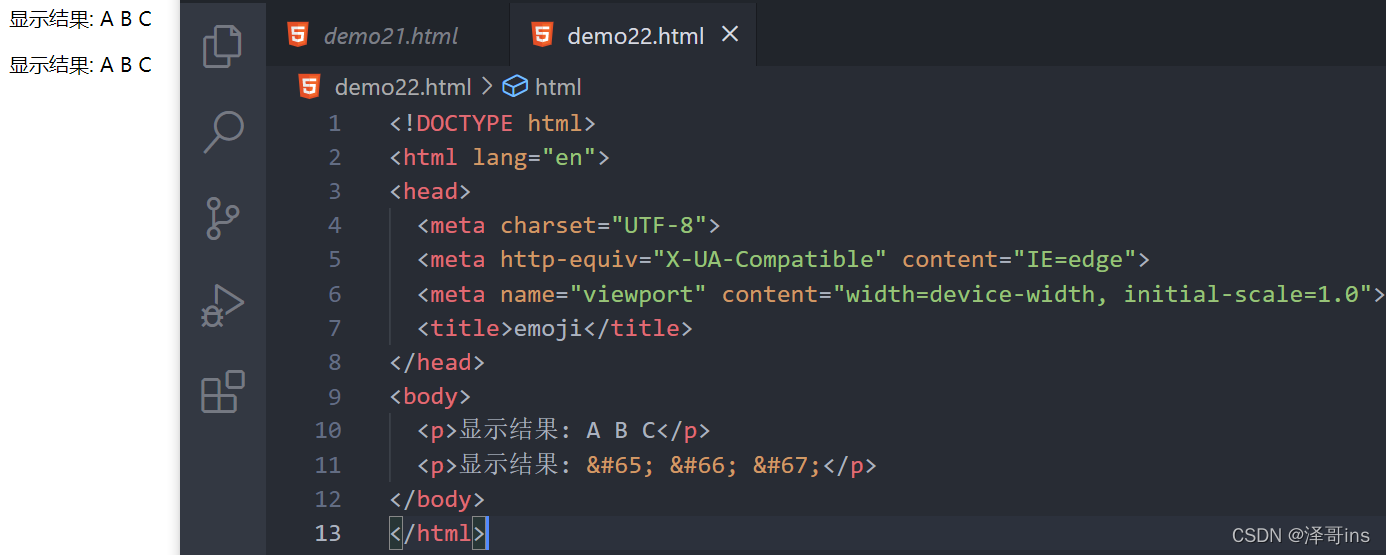Click the "X-UA-Compatible" string
The width and height of the screenshot is (1386, 555).
coord(769,260)
